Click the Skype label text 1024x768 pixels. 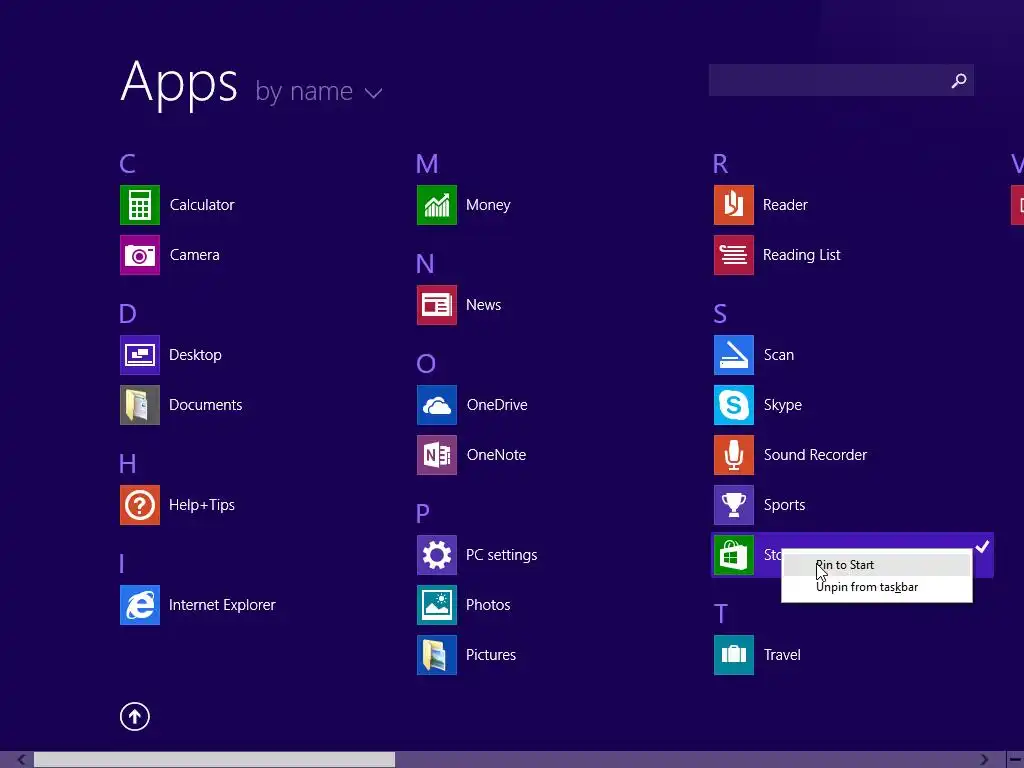[x=783, y=406]
